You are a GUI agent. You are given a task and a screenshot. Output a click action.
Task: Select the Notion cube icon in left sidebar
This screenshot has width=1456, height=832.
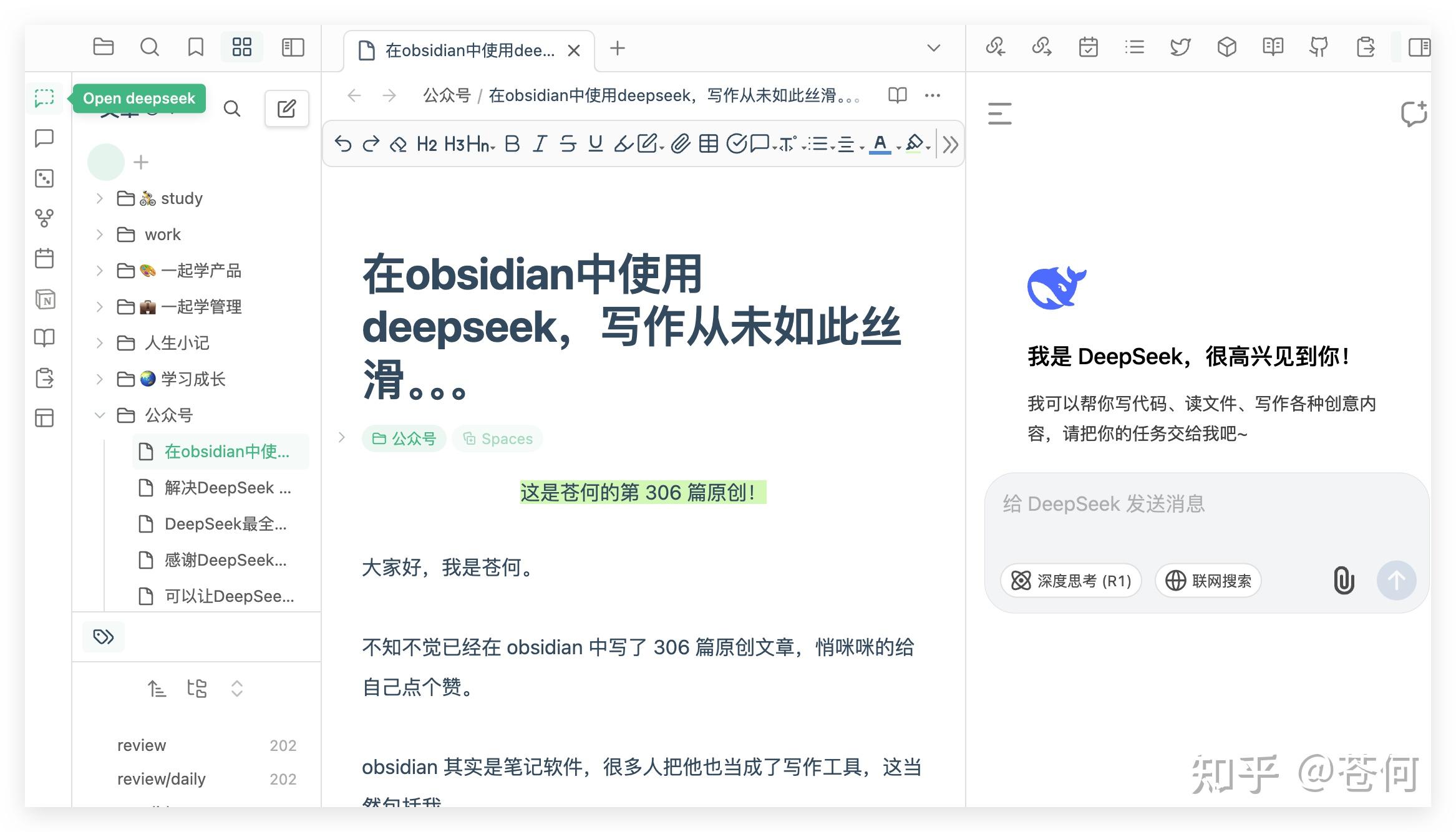point(44,299)
